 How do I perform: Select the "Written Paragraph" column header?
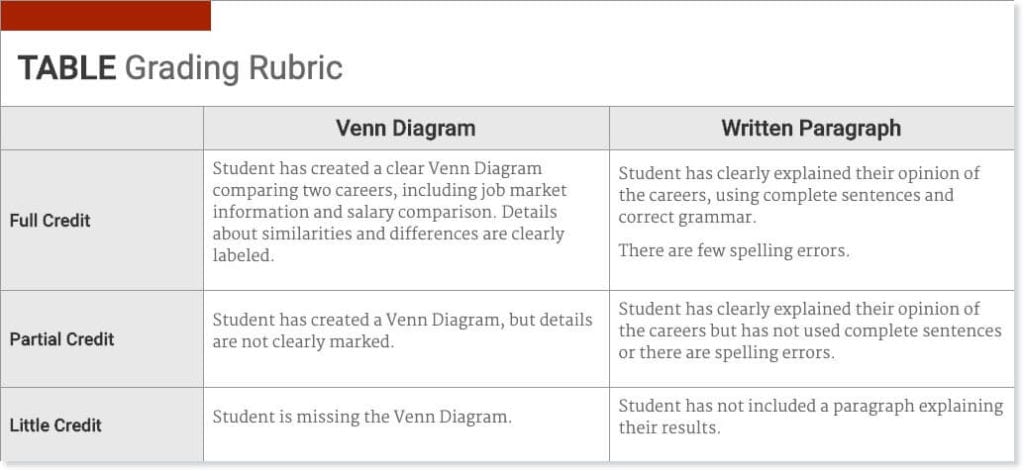pos(811,128)
